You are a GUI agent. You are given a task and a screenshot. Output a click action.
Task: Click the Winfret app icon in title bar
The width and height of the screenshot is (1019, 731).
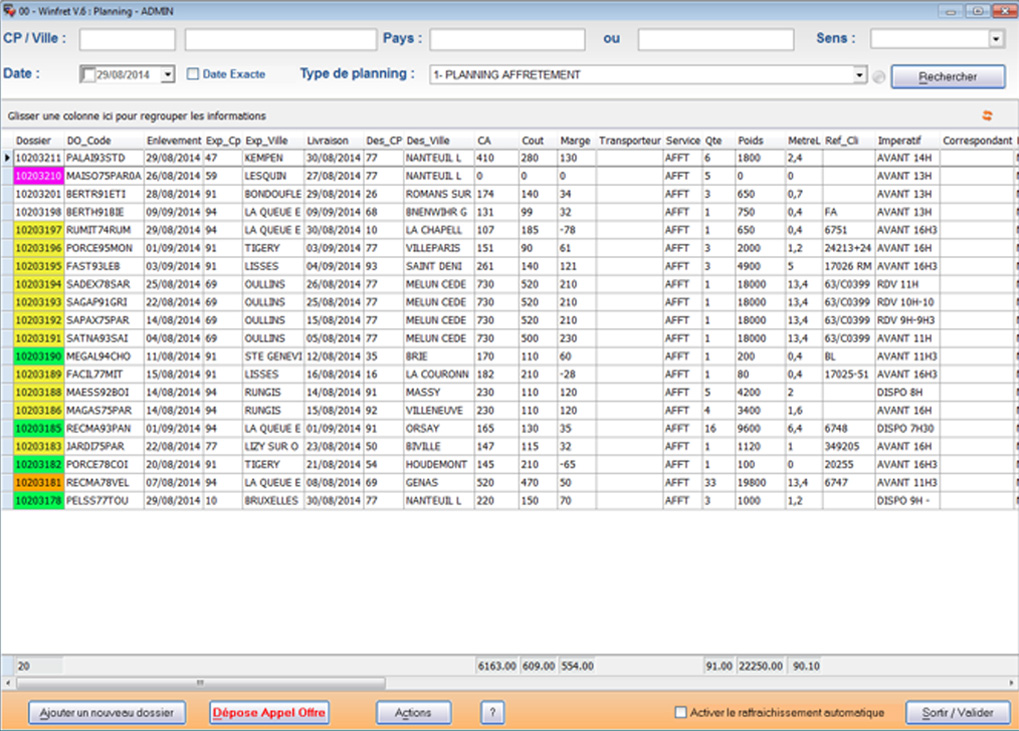[8, 10]
